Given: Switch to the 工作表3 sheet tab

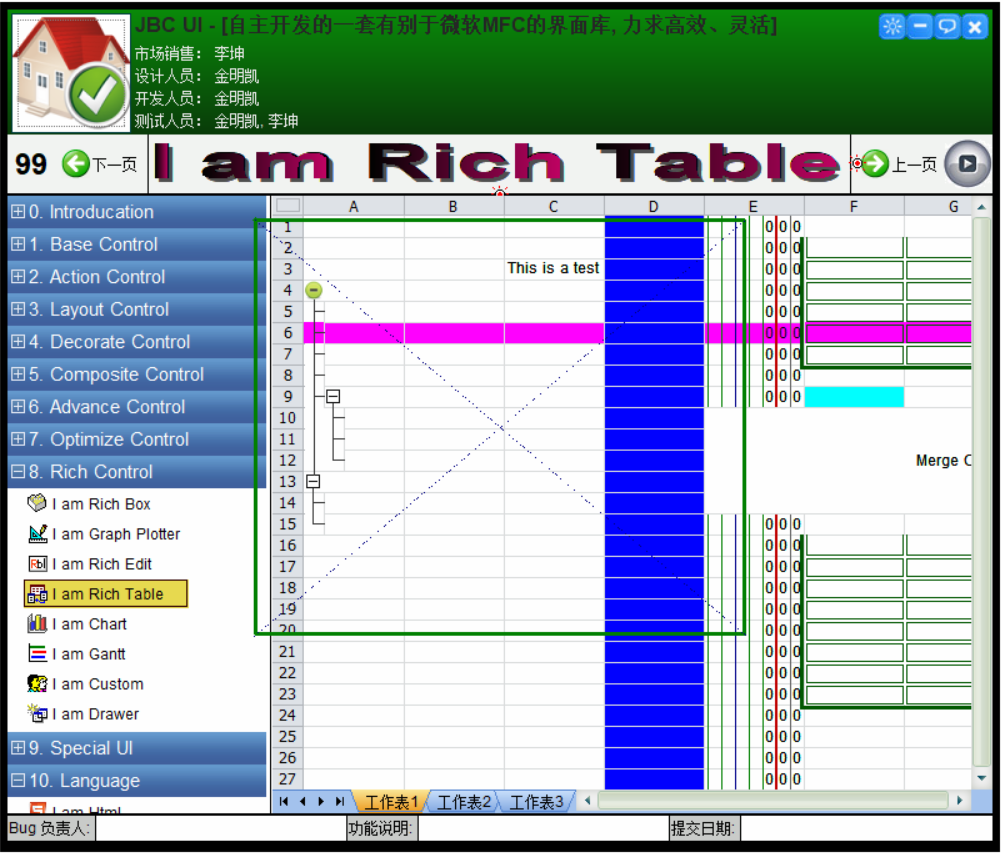Looking at the screenshot, I should (x=536, y=802).
